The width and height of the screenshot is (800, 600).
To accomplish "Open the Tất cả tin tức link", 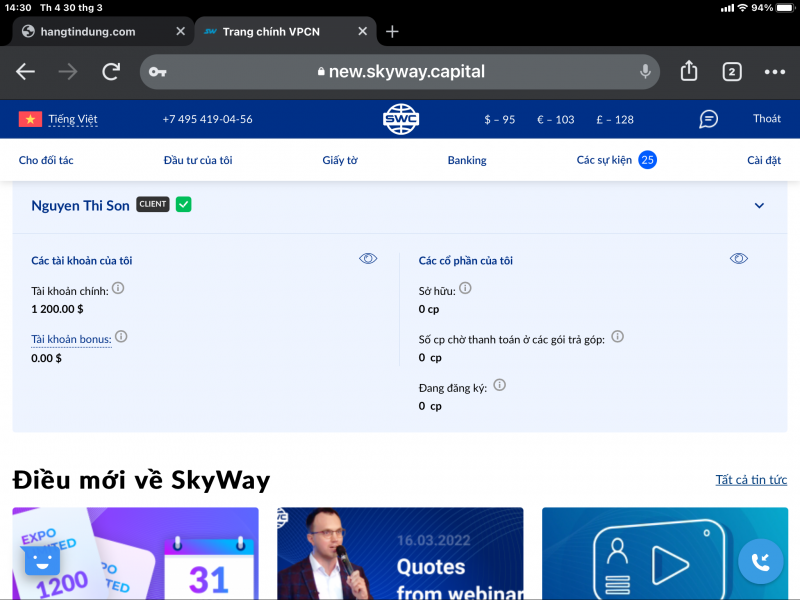I will coord(751,480).
